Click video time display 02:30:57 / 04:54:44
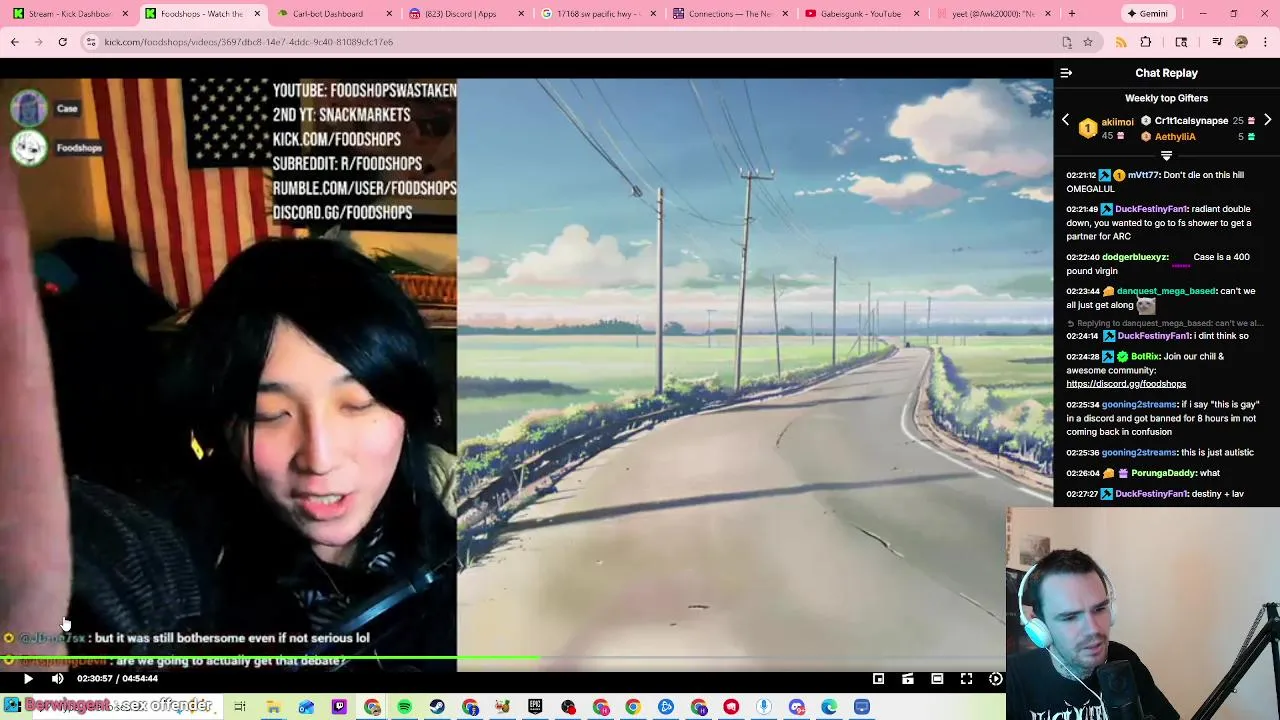 (x=118, y=679)
